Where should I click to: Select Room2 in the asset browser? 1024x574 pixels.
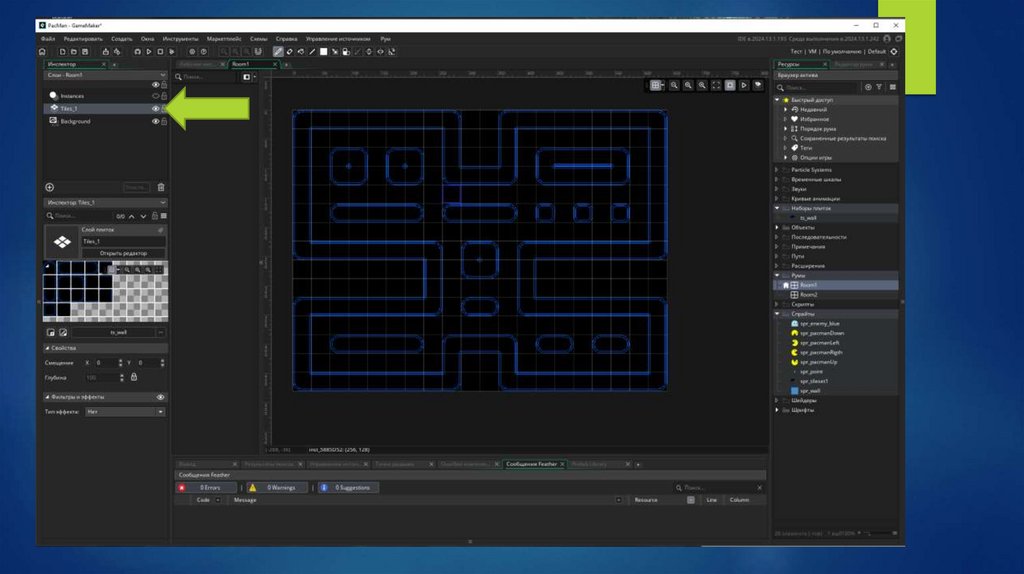(808, 295)
